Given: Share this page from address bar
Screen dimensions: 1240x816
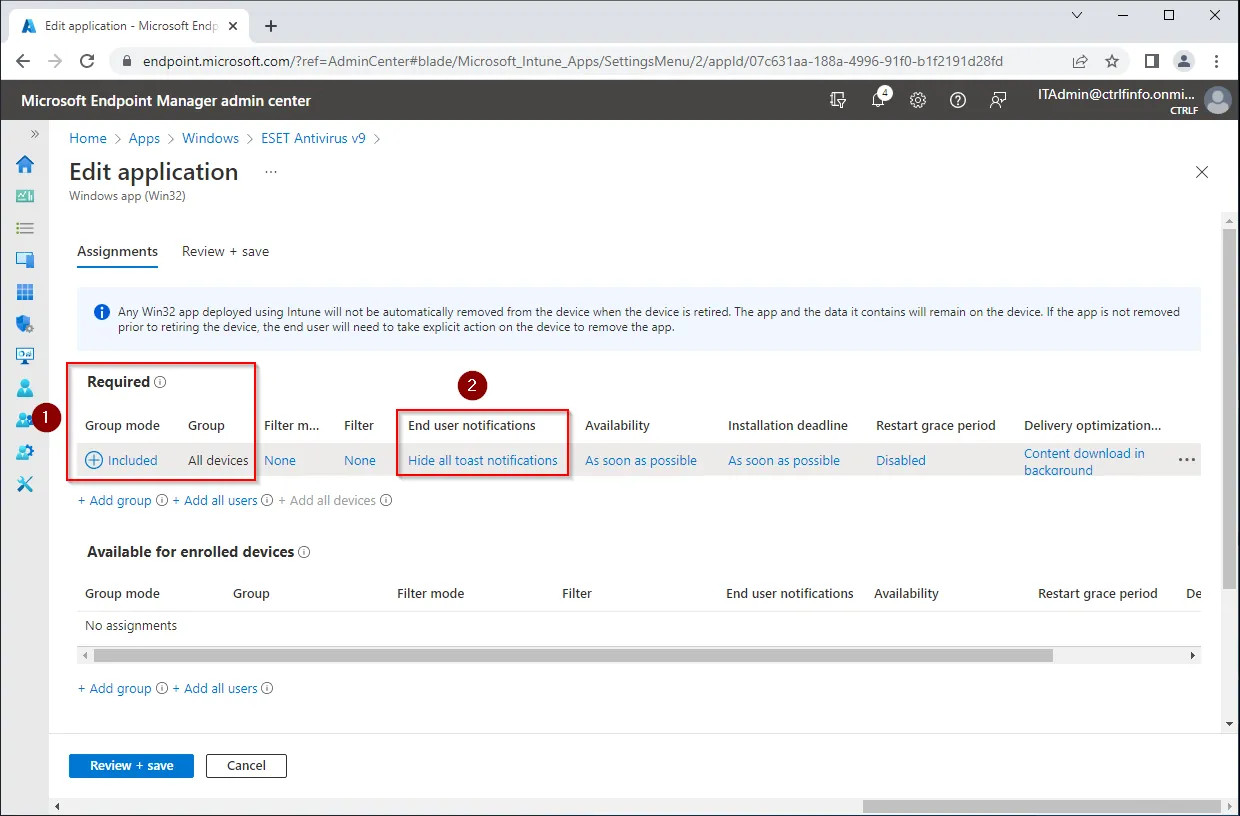Looking at the screenshot, I should point(1080,61).
